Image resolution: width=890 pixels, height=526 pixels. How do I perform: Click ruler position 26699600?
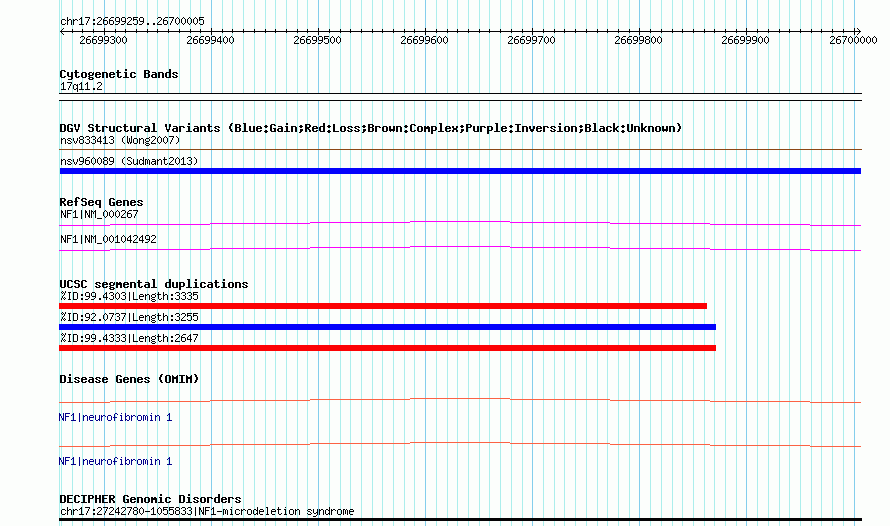424,40
